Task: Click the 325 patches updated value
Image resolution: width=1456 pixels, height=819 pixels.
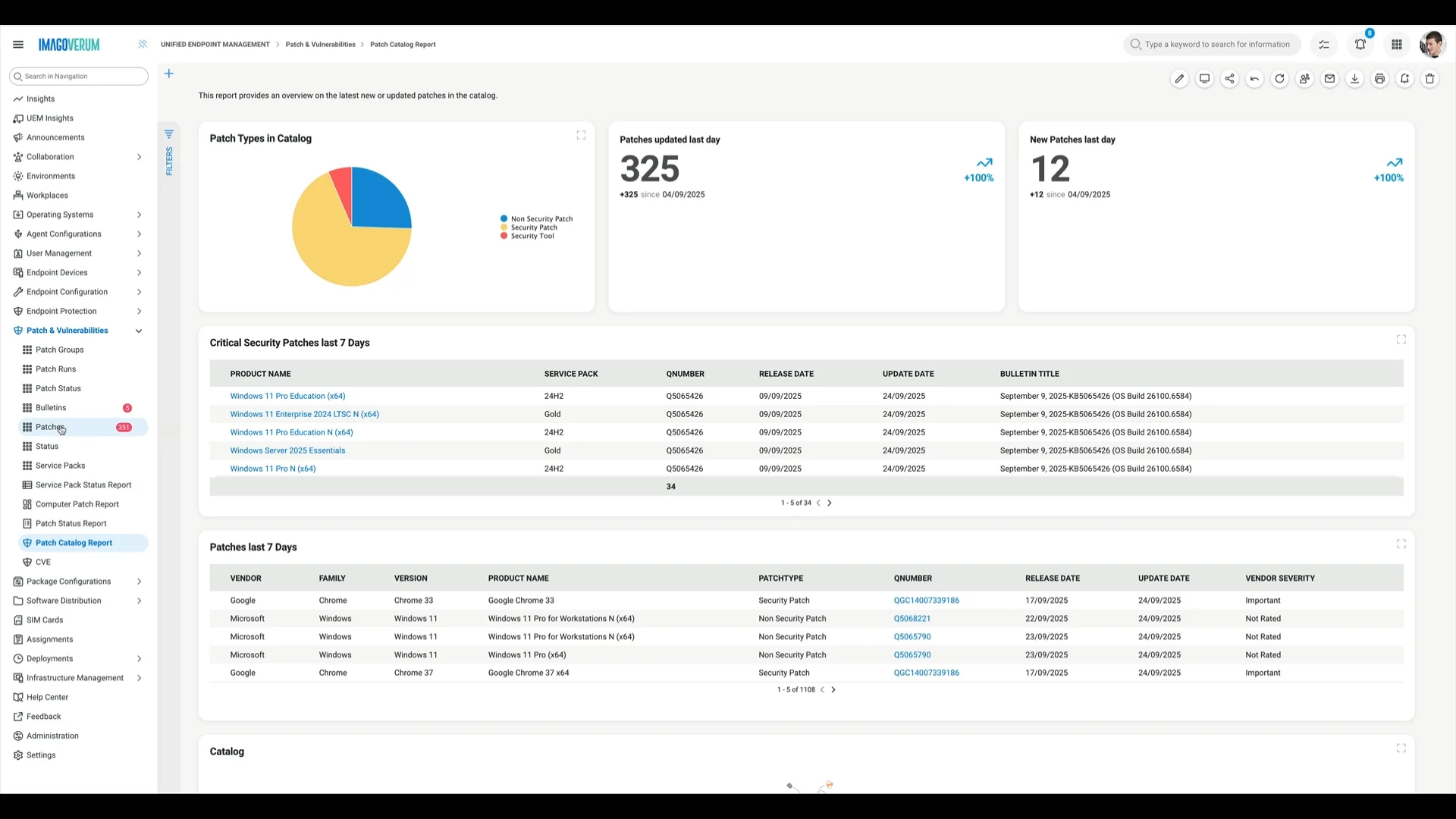Action: click(x=650, y=169)
